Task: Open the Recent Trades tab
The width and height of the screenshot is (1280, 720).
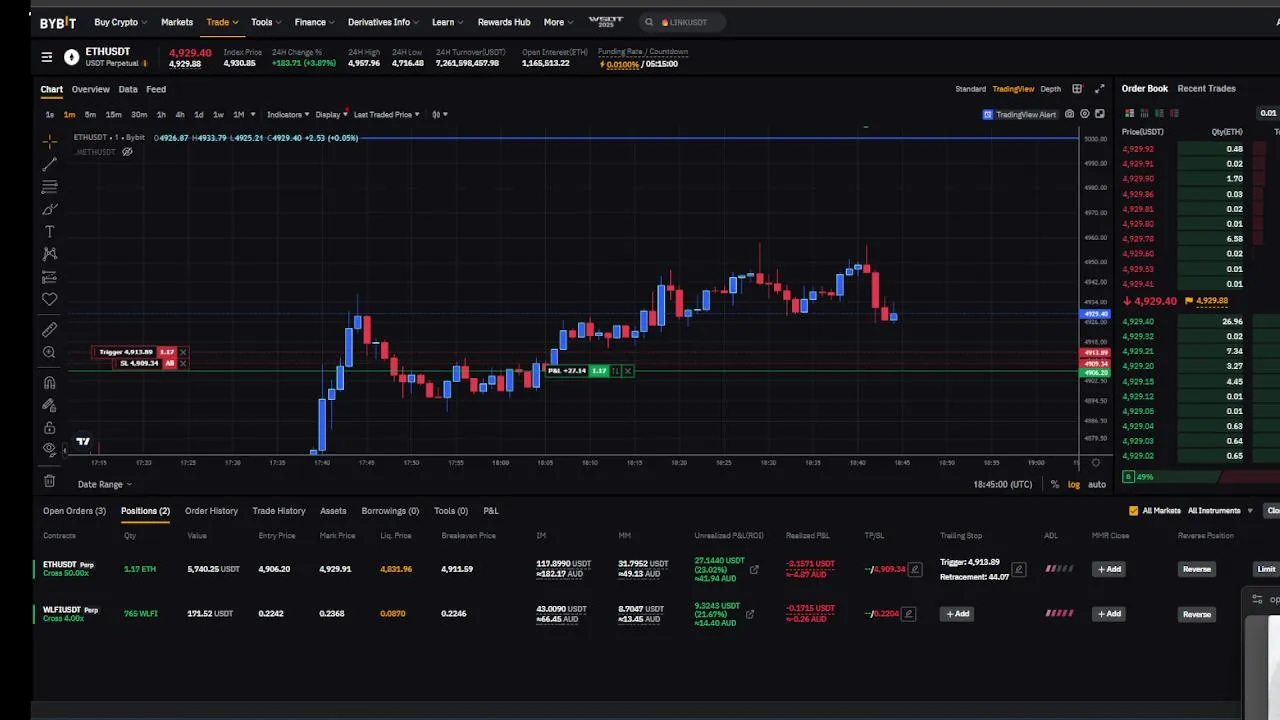Action: (x=1206, y=89)
